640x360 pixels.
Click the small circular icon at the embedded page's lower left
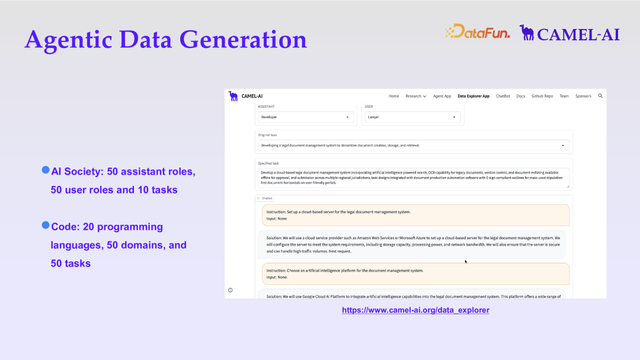230,290
